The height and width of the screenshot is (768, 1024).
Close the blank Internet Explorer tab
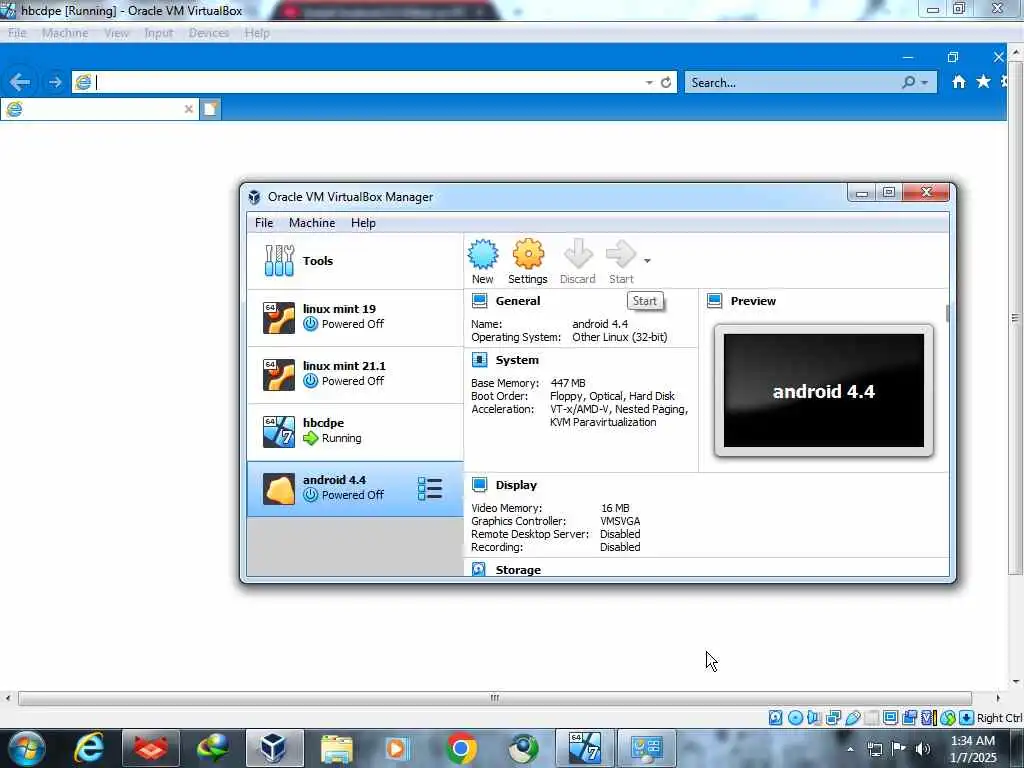tap(189, 109)
